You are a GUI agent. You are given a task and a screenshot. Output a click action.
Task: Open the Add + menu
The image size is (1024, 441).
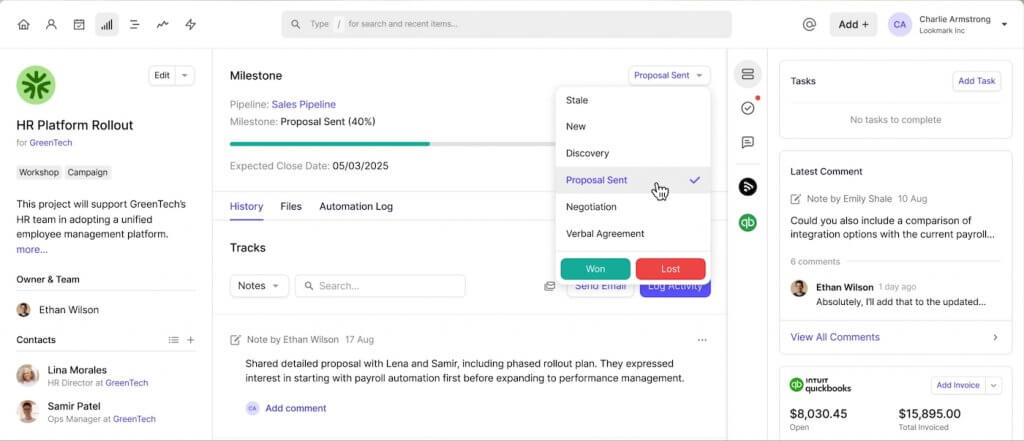tap(854, 24)
